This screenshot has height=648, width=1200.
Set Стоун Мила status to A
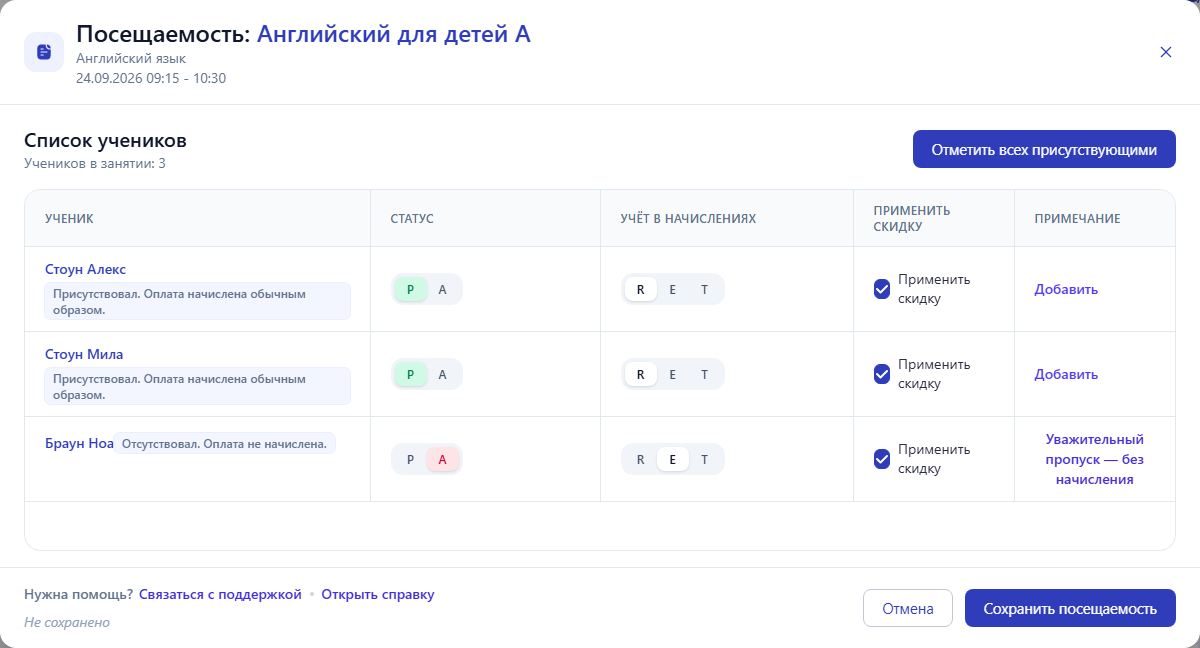443,374
